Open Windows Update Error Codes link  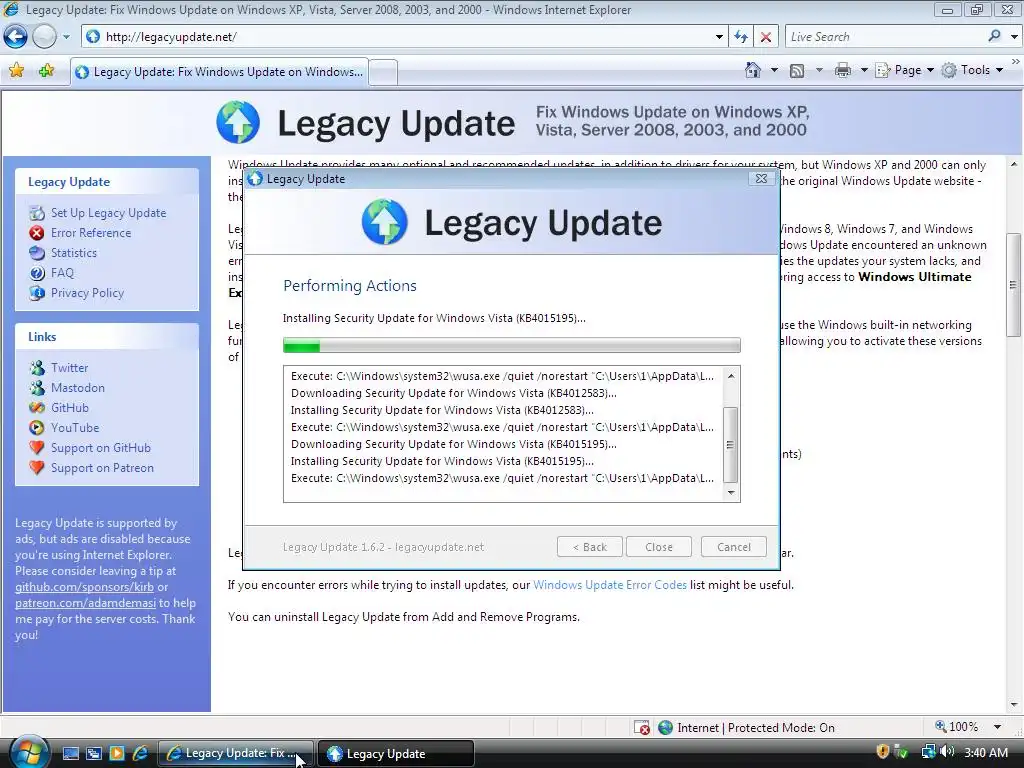click(x=610, y=585)
